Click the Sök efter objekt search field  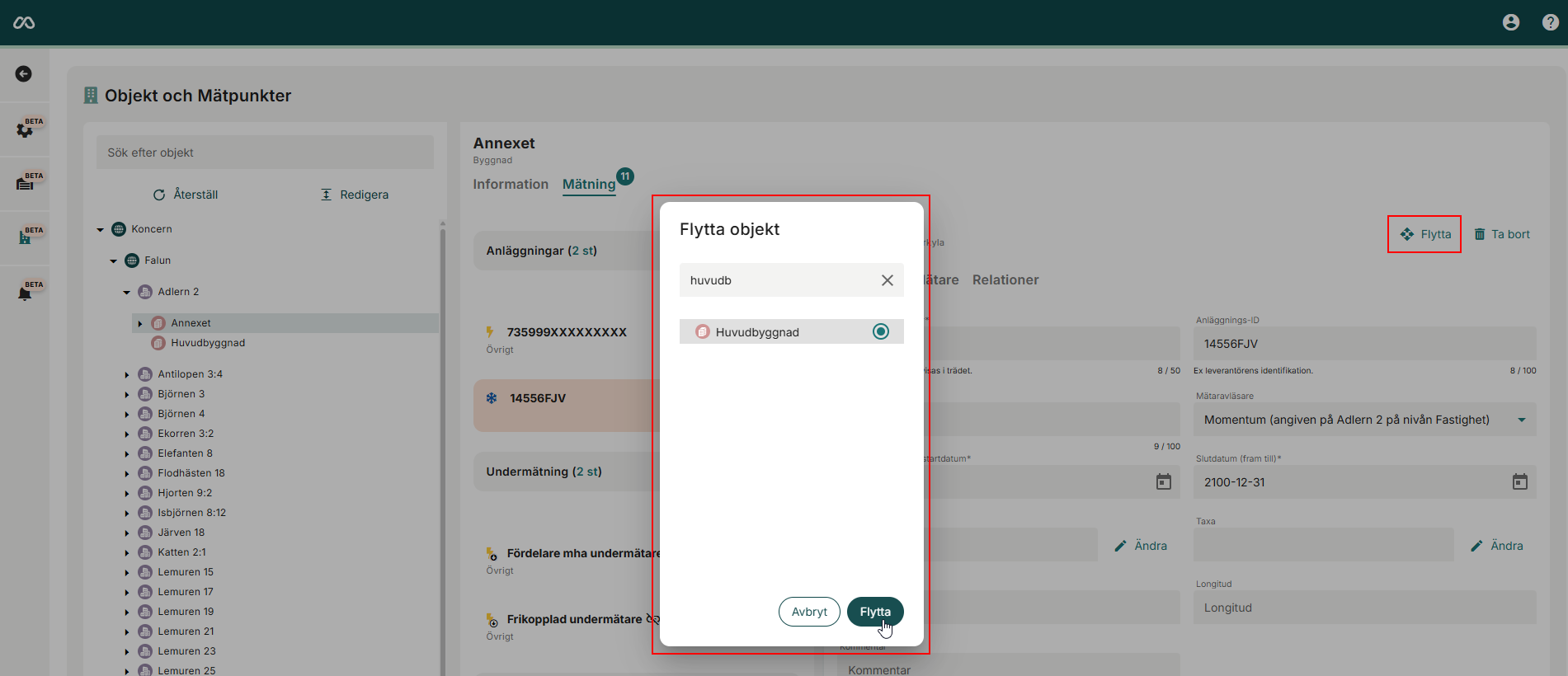[x=265, y=153]
